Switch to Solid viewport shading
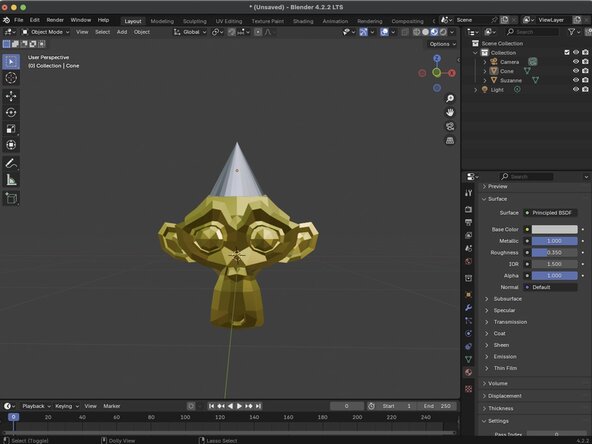 pos(426,32)
